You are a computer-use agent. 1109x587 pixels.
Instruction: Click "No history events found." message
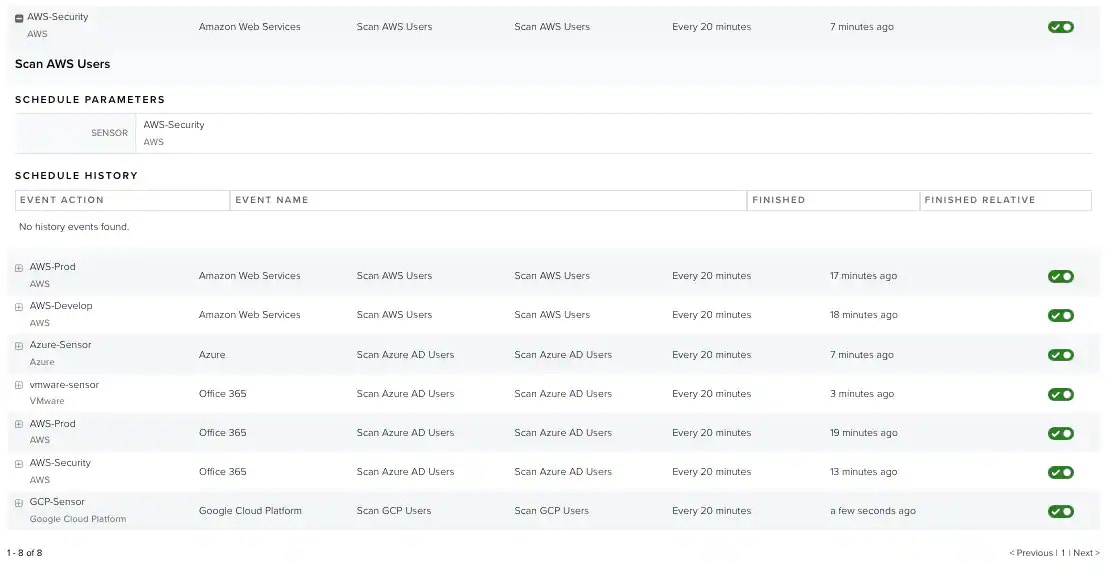74,227
